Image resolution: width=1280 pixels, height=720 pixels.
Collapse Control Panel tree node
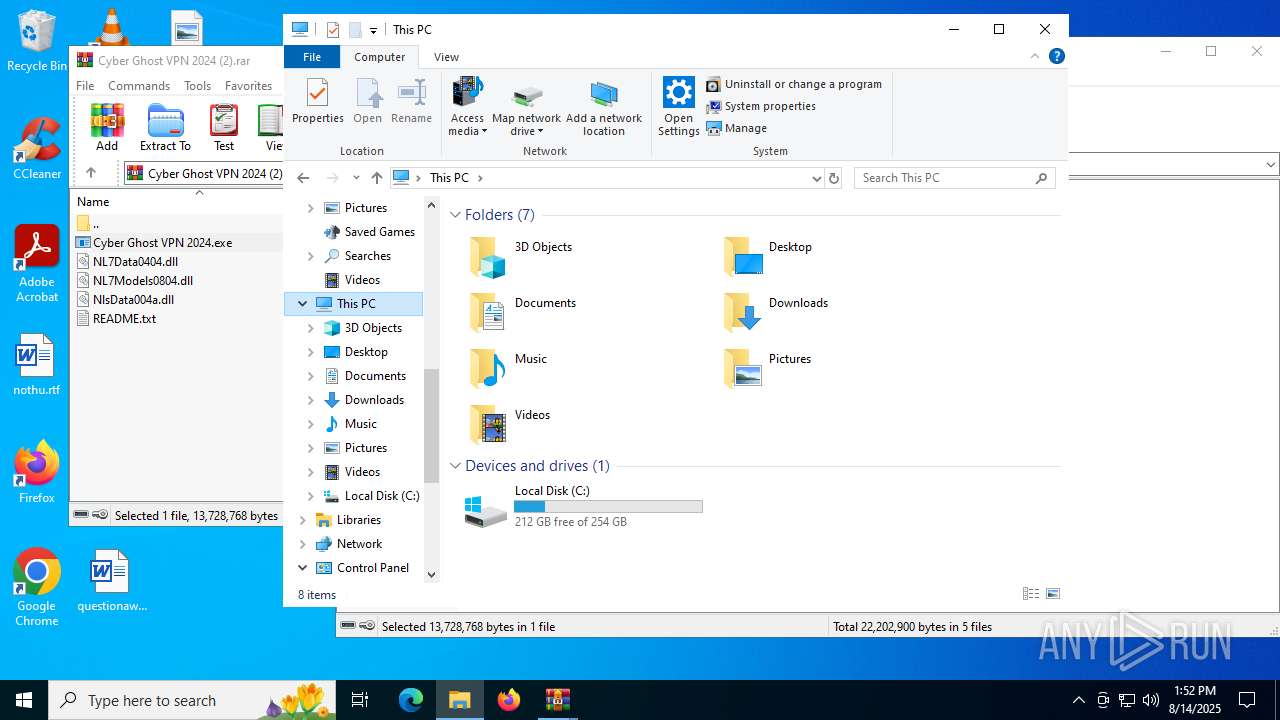pyautogui.click(x=303, y=568)
